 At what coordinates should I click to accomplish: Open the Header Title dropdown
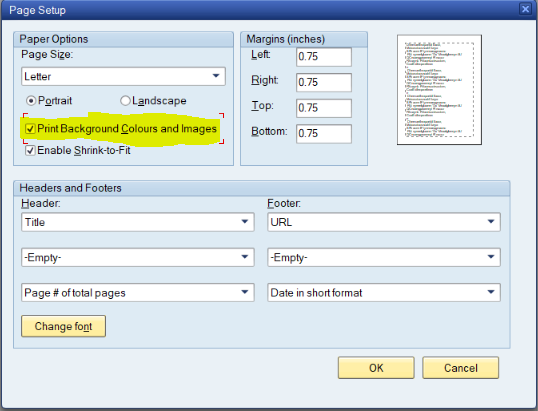[138, 222]
